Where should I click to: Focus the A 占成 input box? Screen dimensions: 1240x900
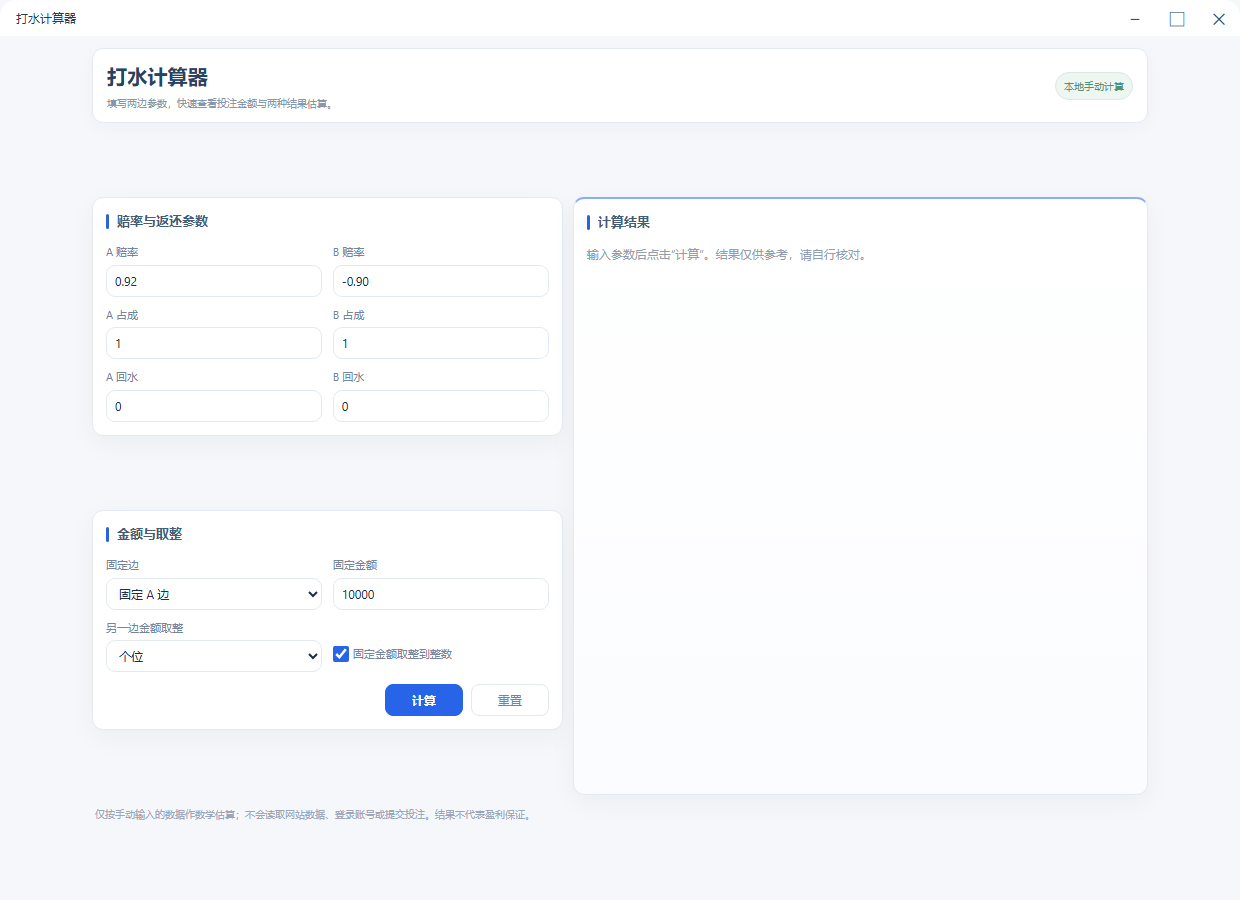pos(214,343)
